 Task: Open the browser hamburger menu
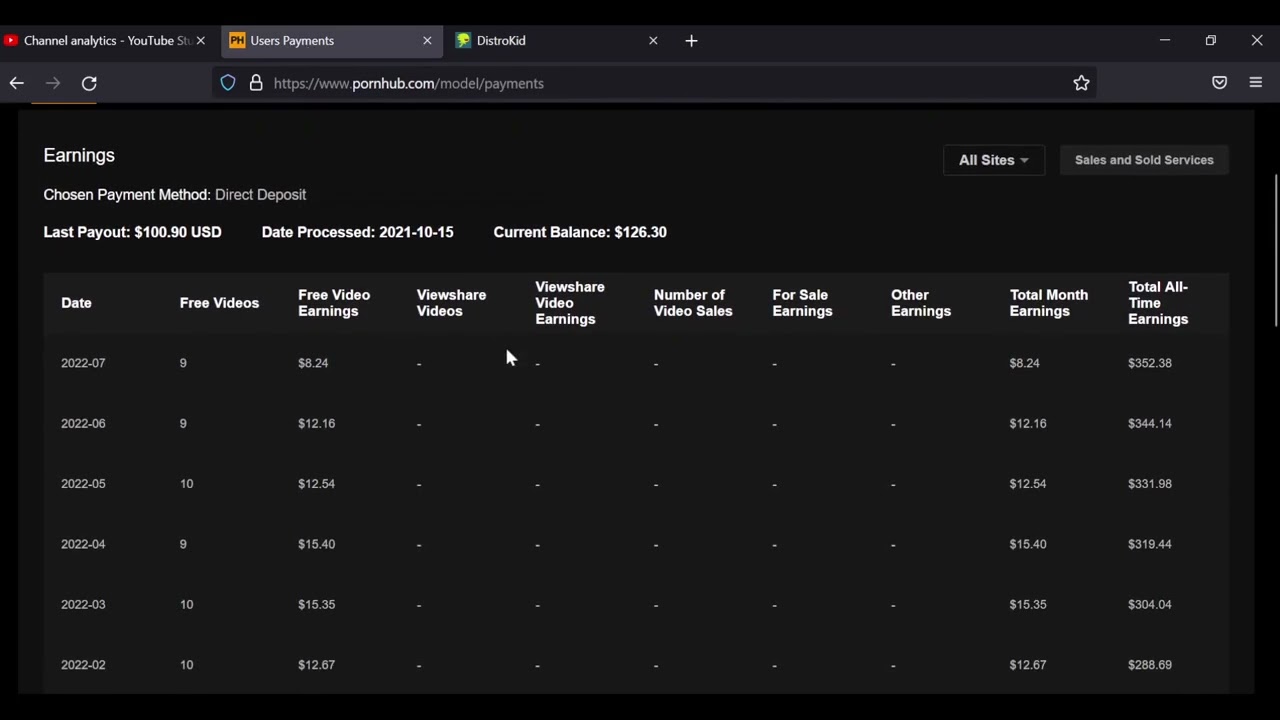[1256, 83]
